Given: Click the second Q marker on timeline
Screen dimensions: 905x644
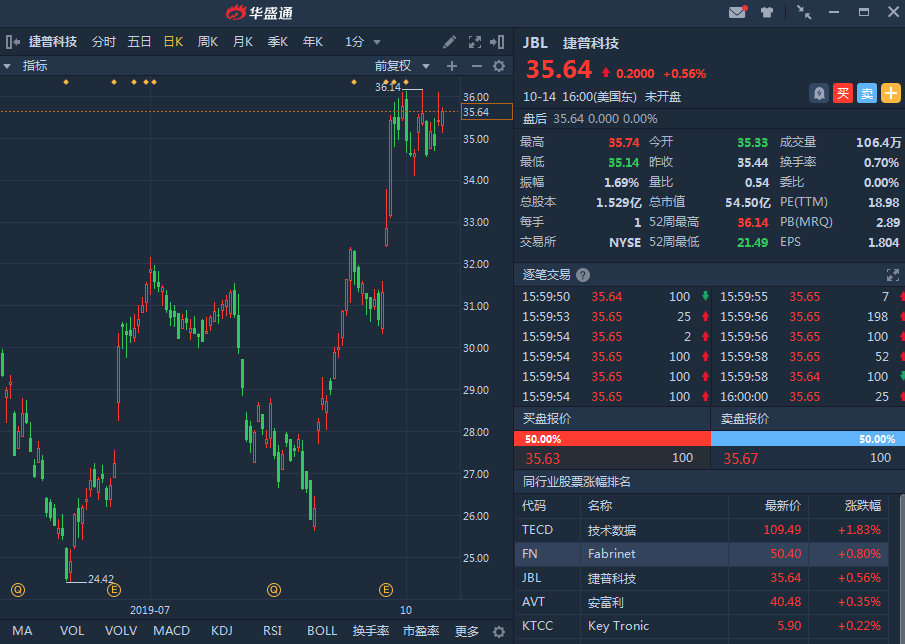Looking at the screenshot, I should click(x=274, y=590).
